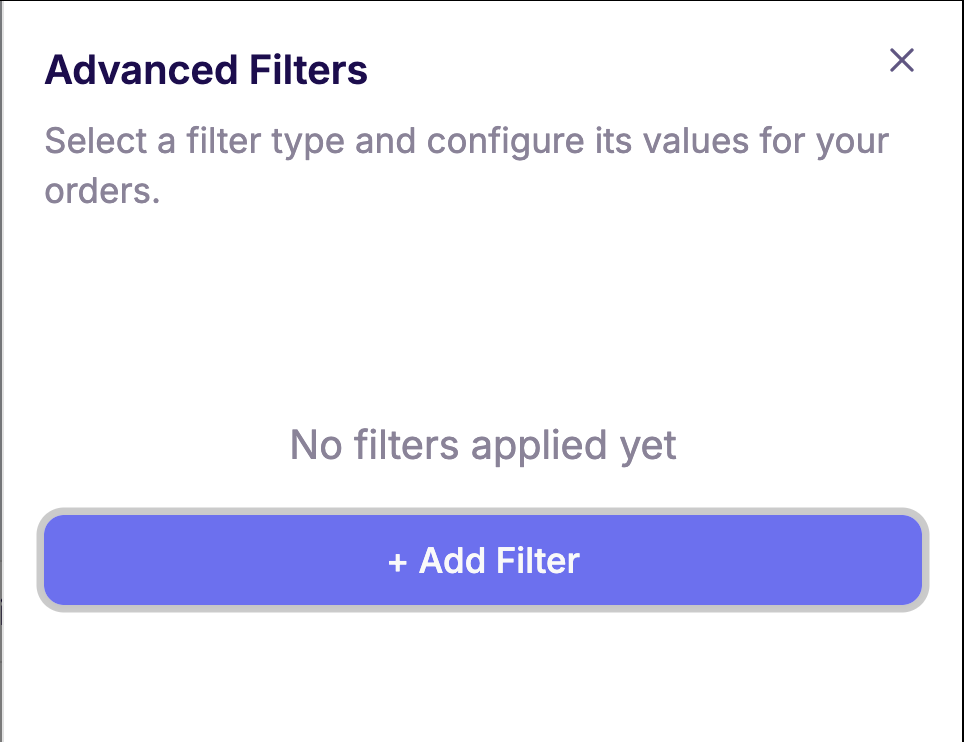This screenshot has width=964, height=742.
Task: Click the Advanced Filters heading
Action: pos(206,69)
